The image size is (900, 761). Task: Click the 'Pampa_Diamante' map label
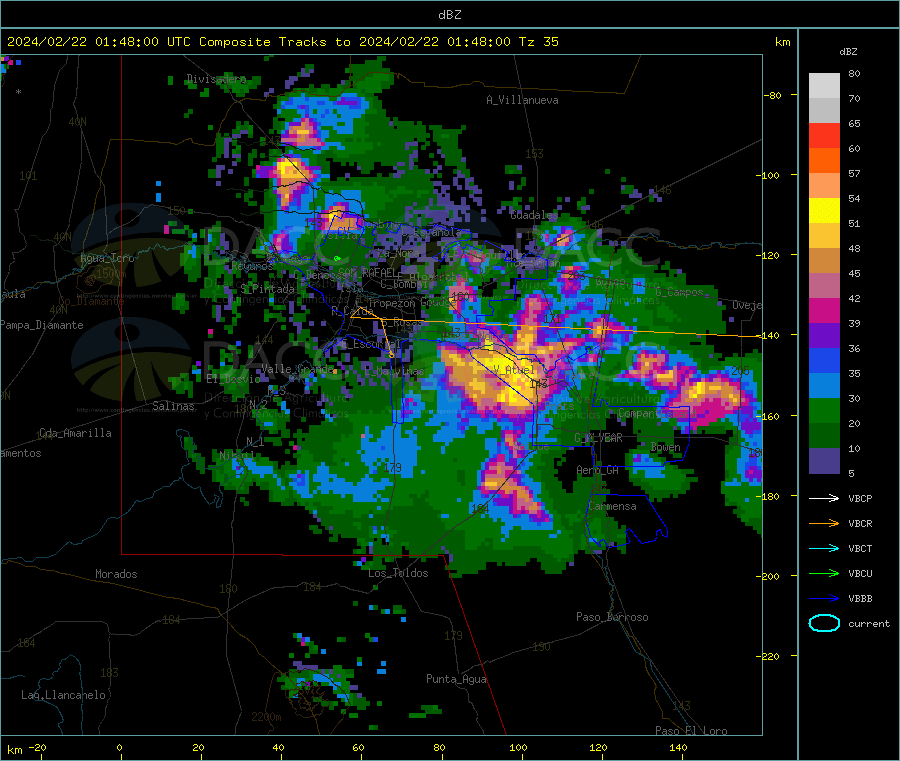coord(42,325)
